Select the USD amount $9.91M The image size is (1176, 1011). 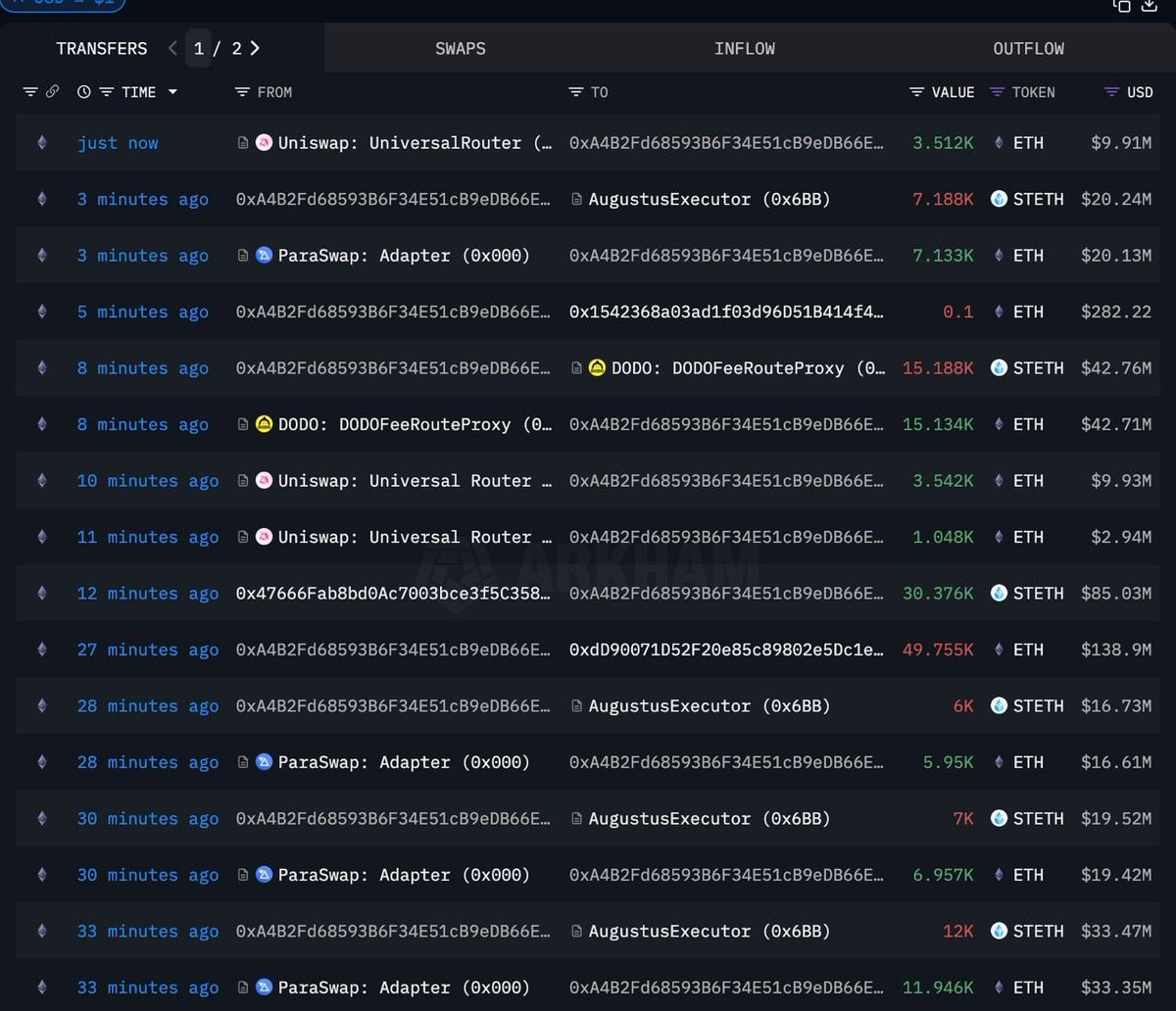point(1121,143)
